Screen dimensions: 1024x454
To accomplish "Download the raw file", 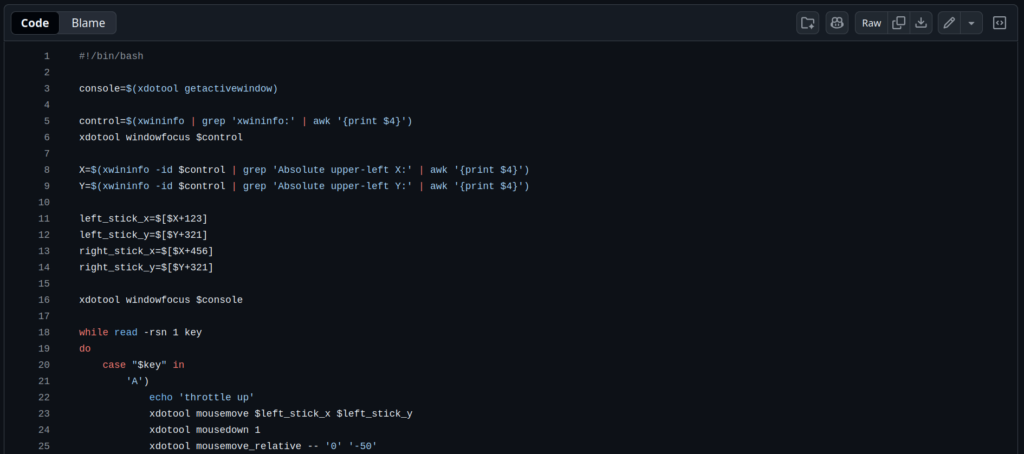I will pyautogui.click(x=921, y=23).
